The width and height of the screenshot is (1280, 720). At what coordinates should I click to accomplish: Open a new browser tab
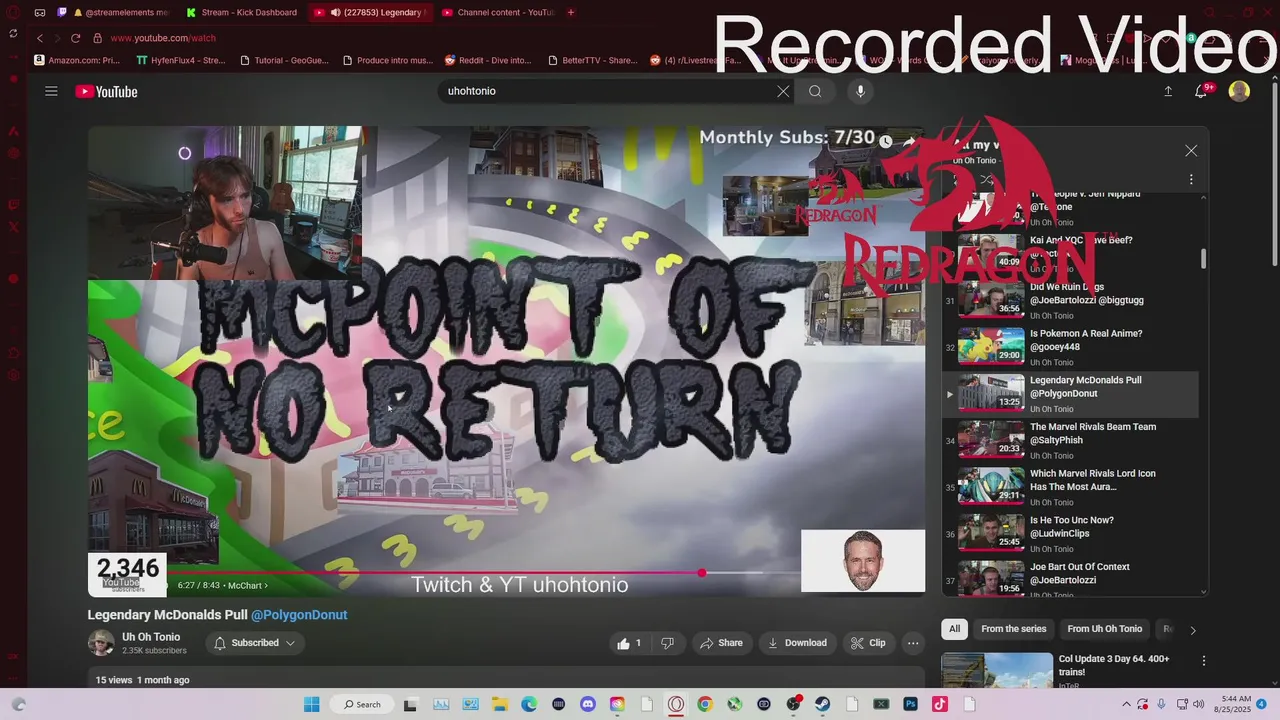pos(571,12)
